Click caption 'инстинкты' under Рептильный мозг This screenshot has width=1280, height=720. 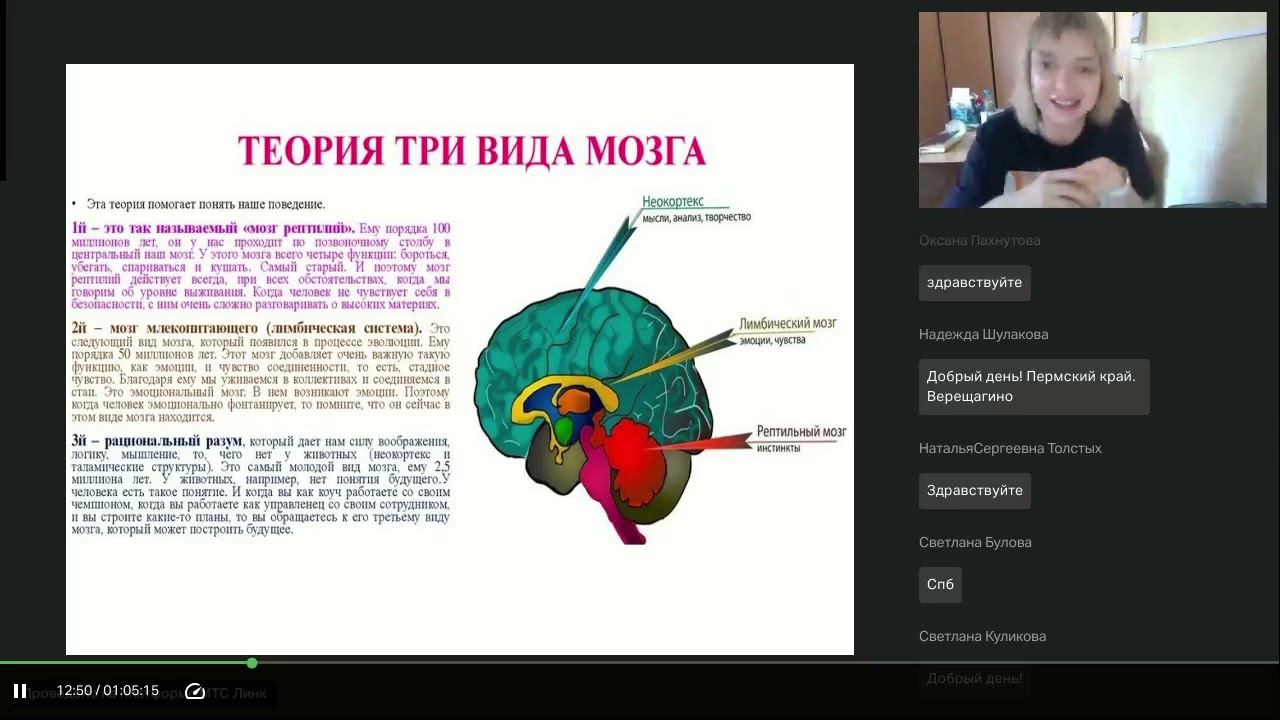coord(780,448)
